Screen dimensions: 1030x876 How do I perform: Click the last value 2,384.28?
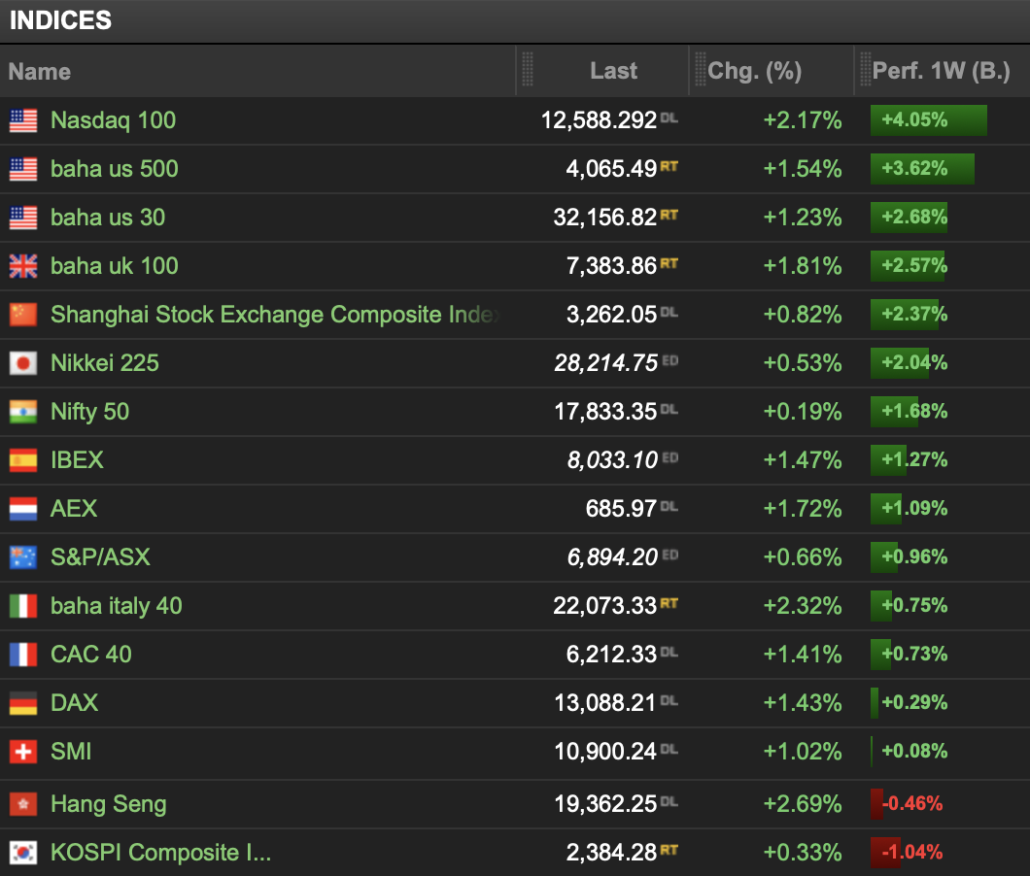tap(612, 853)
